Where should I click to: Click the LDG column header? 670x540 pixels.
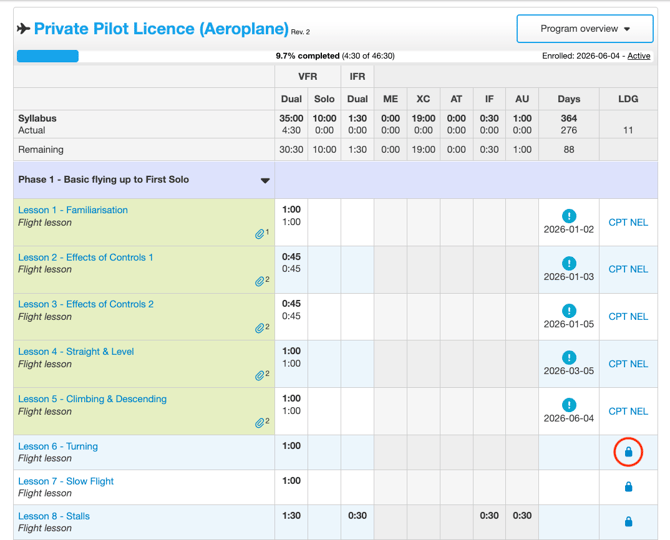tap(628, 99)
